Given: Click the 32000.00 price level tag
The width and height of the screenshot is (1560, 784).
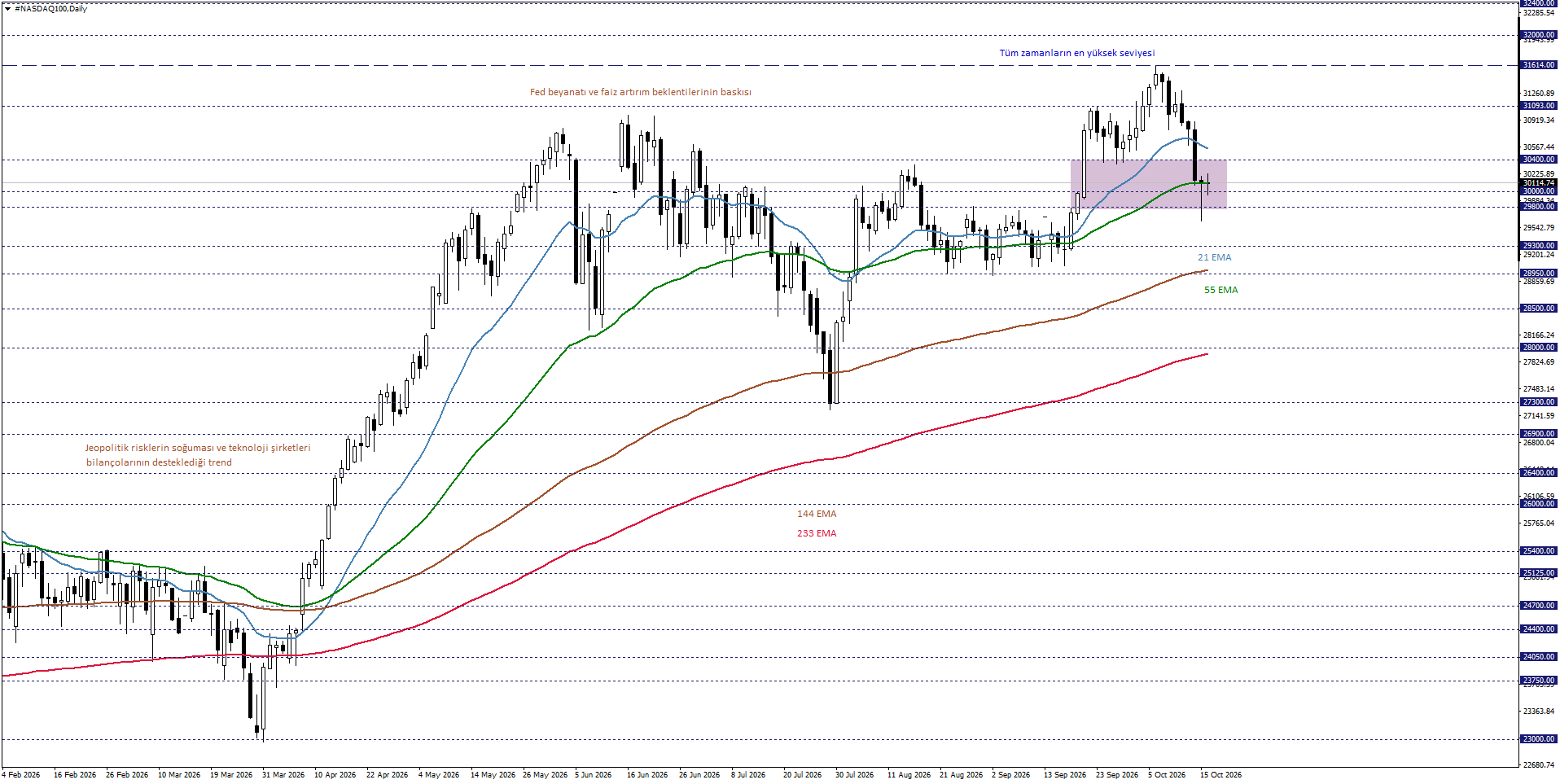Looking at the screenshot, I should (1539, 35).
